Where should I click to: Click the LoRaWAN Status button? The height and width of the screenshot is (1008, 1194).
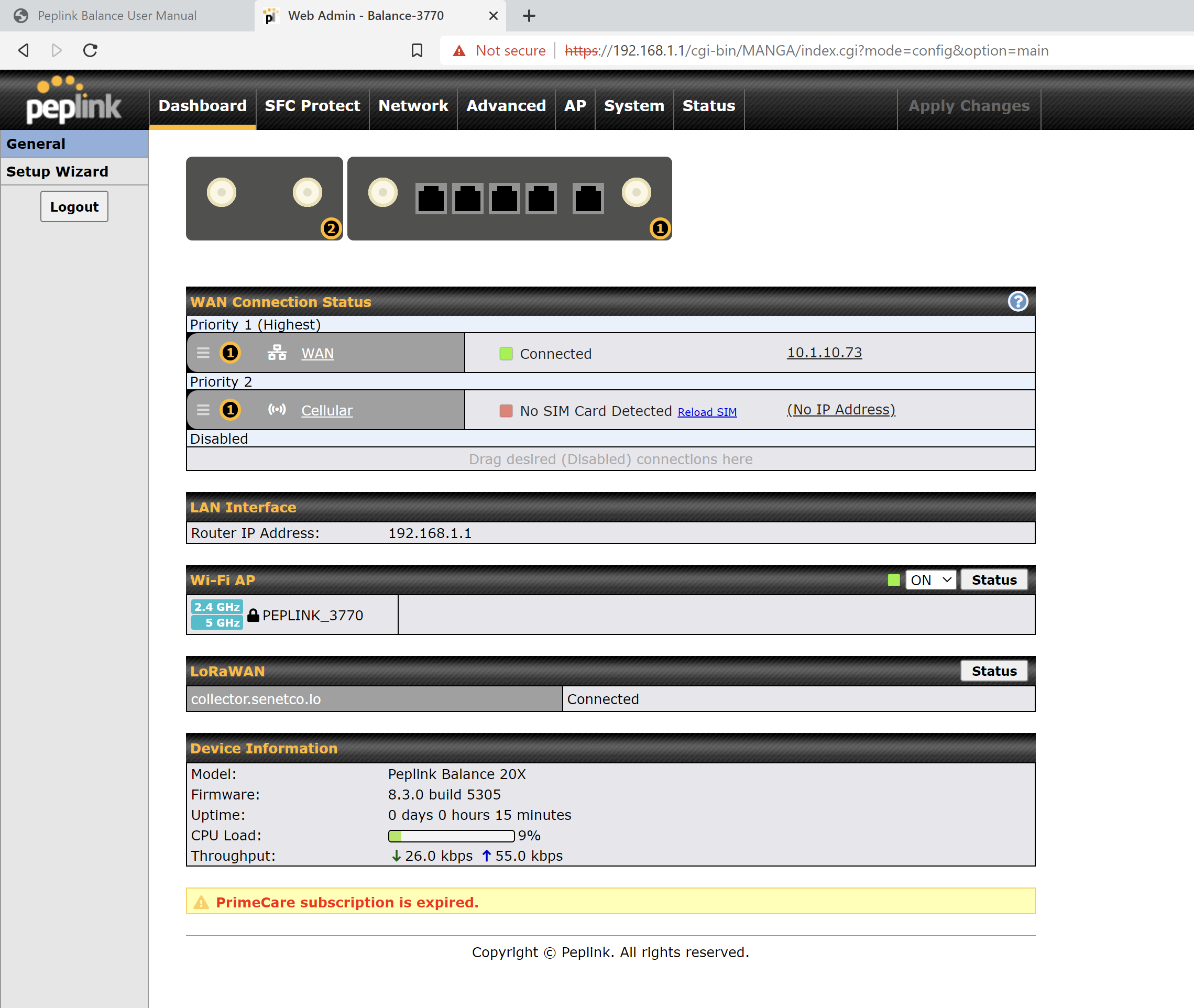click(994, 671)
